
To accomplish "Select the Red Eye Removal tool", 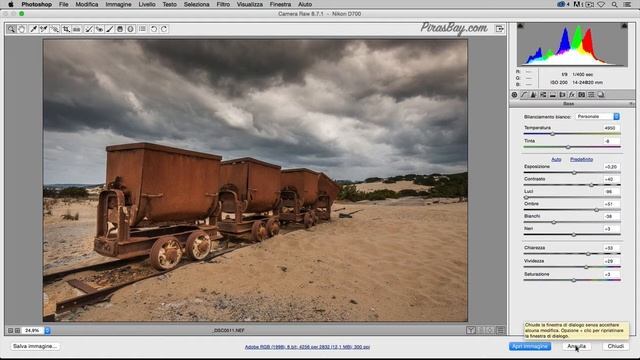I will click(x=99, y=29).
